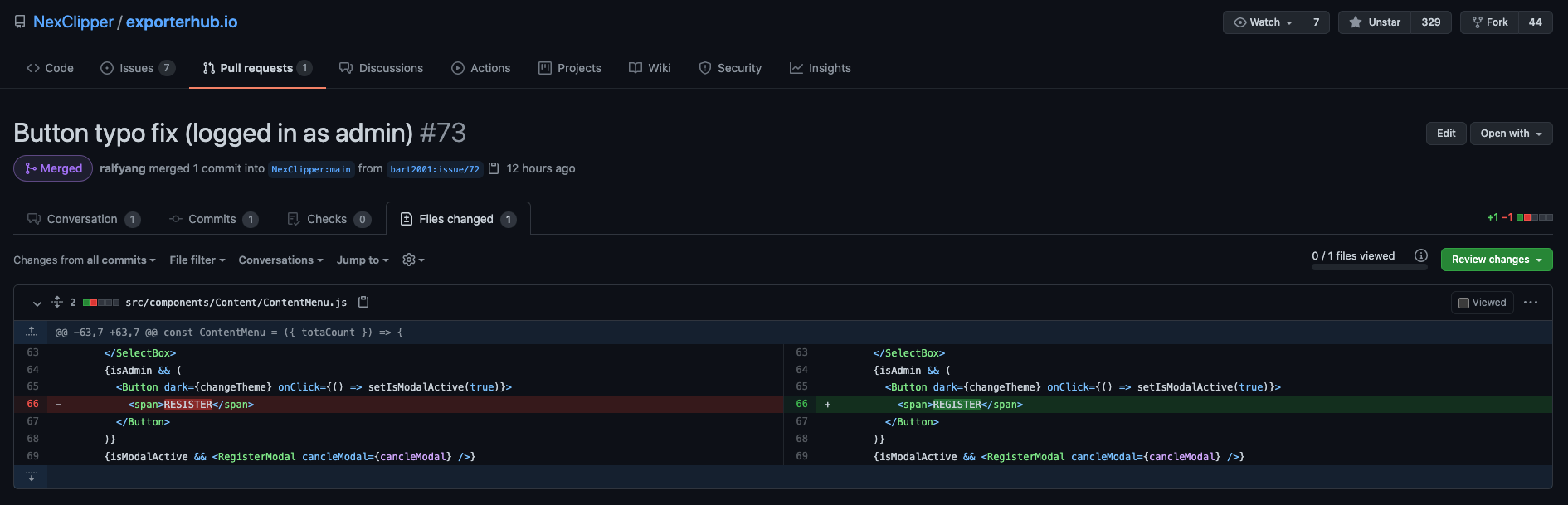The height and width of the screenshot is (505, 1568).
Task: Check the Viewed checkbox
Action: (x=1464, y=303)
